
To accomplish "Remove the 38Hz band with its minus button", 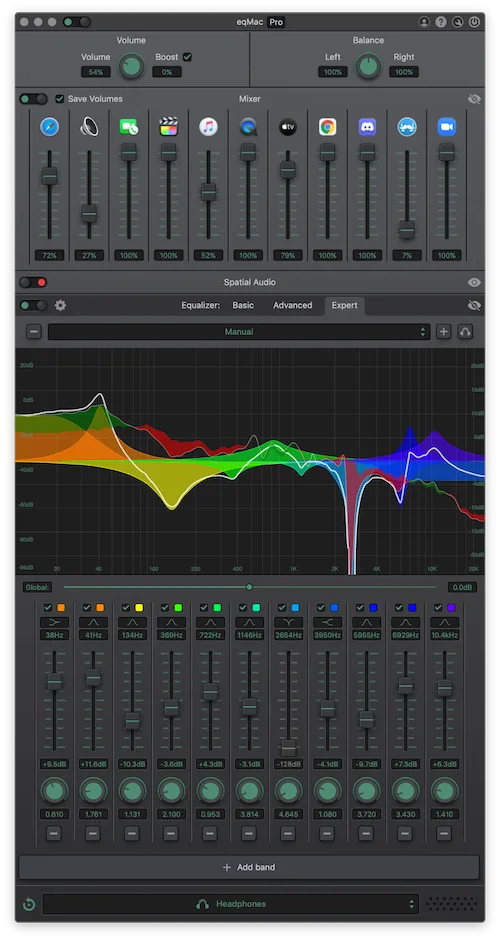I will 54,833.
